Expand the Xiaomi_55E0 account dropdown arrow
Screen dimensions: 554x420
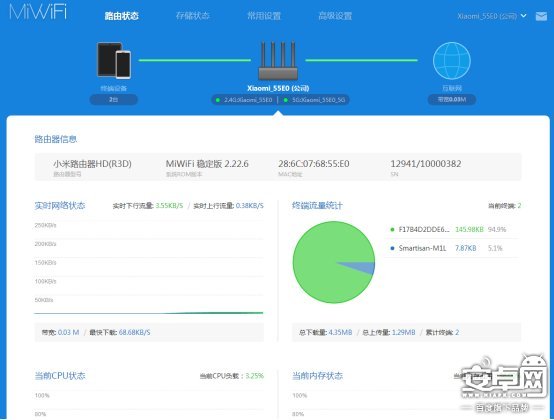pos(524,16)
